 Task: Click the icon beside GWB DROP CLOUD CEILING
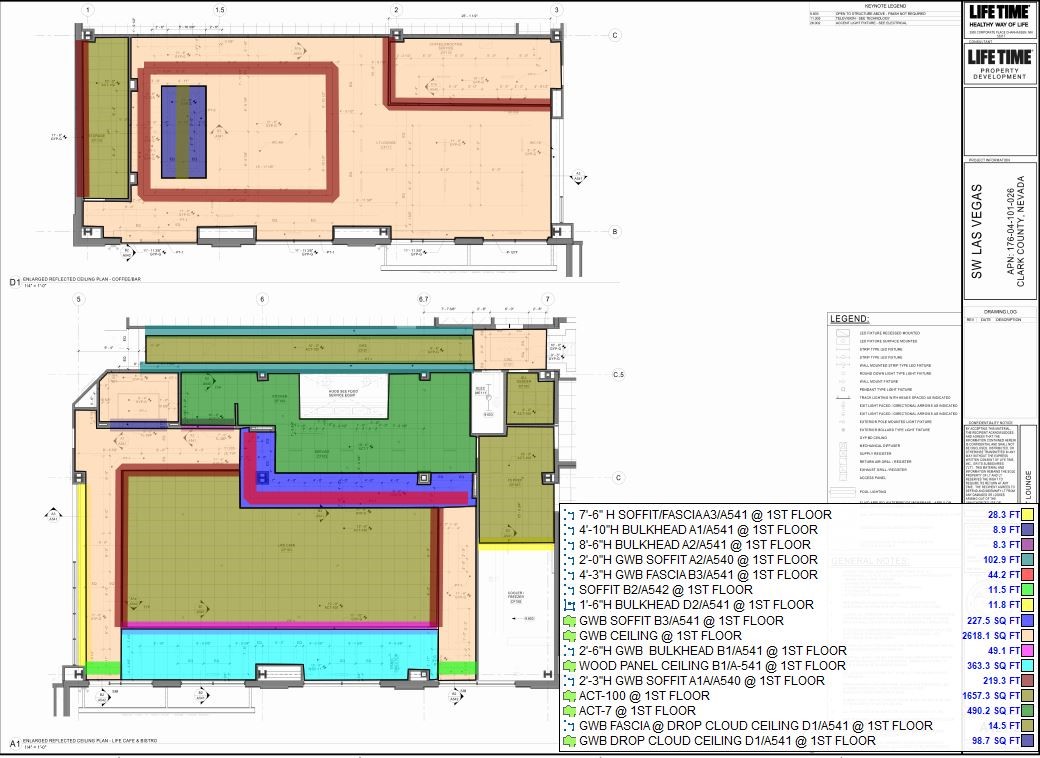pyautogui.click(x=569, y=741)
